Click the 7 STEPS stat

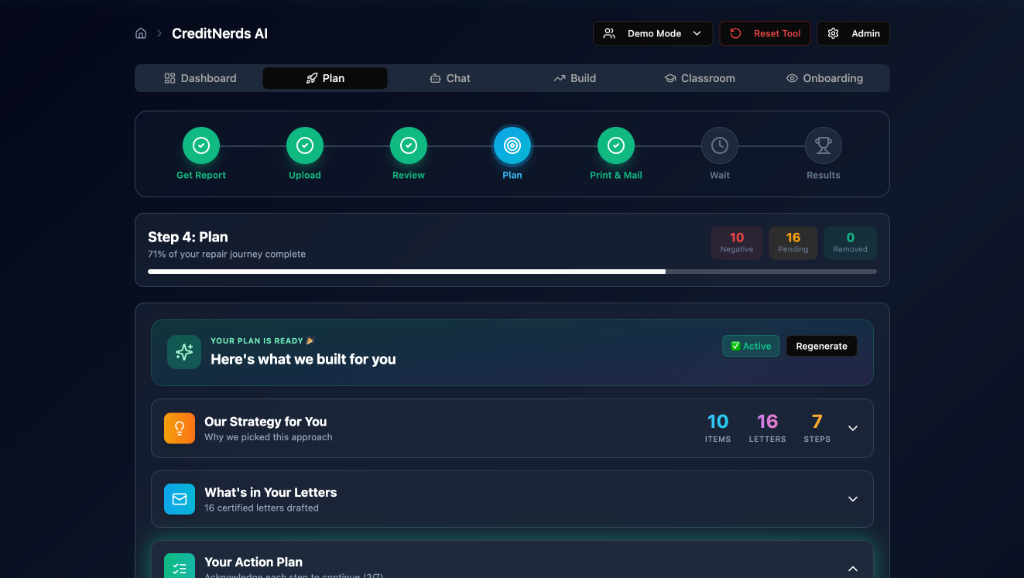(x=817, y=428)
